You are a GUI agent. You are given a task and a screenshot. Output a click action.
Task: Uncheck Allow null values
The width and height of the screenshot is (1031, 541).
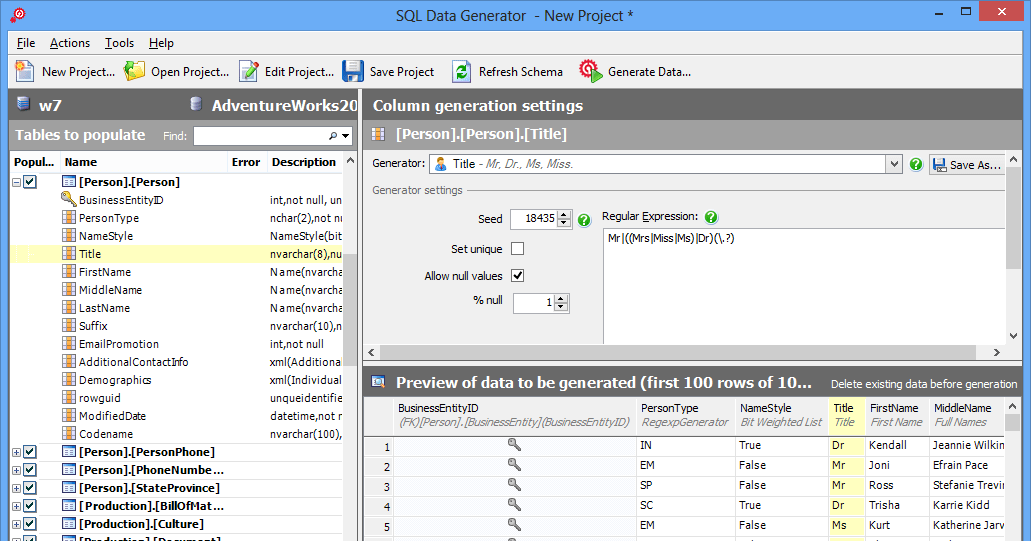[518, 276]
